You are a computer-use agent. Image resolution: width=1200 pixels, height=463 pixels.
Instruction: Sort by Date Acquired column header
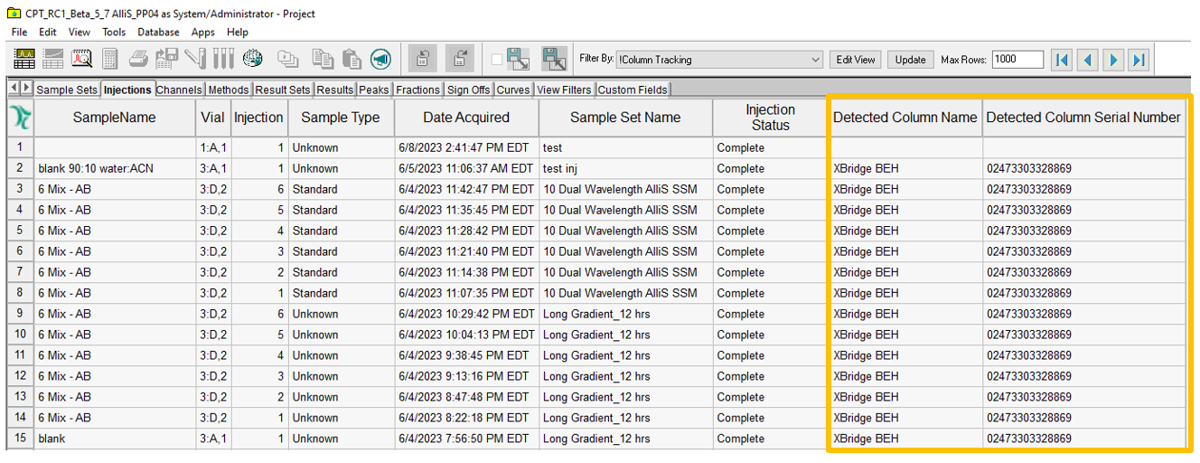(466, 118)
